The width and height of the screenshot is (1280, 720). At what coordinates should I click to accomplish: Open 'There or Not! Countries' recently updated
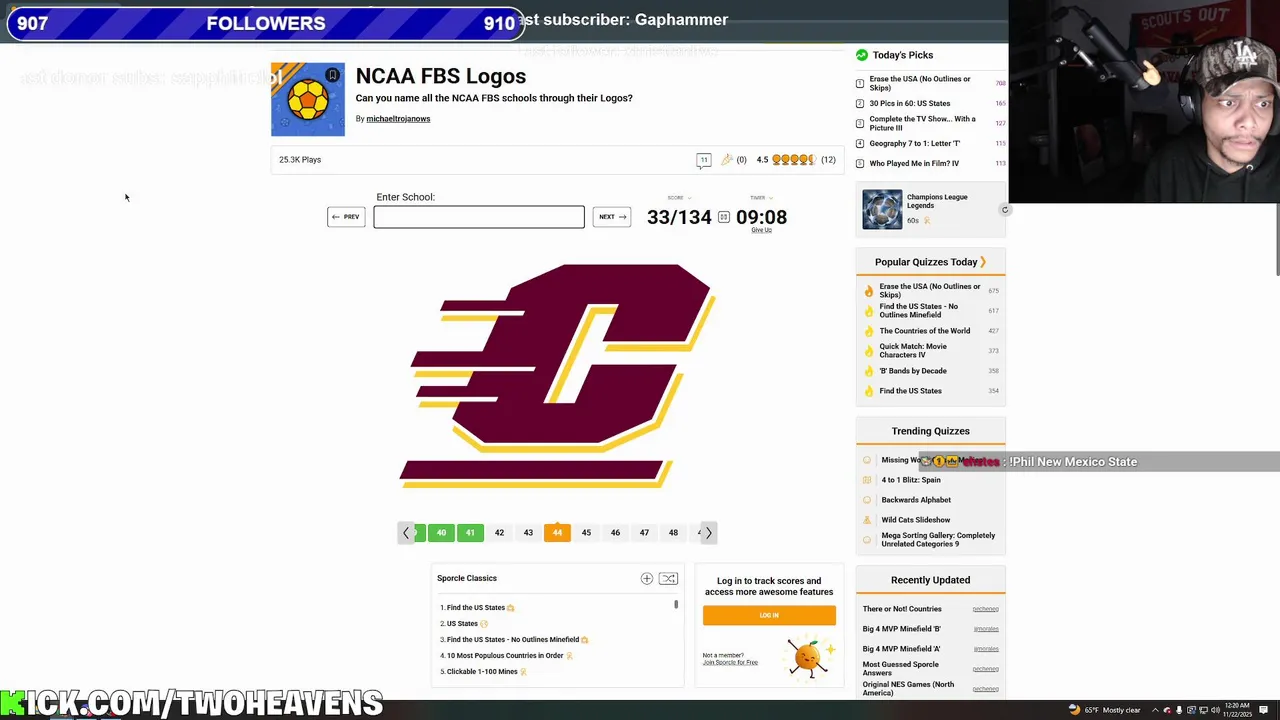click(902, 609)
